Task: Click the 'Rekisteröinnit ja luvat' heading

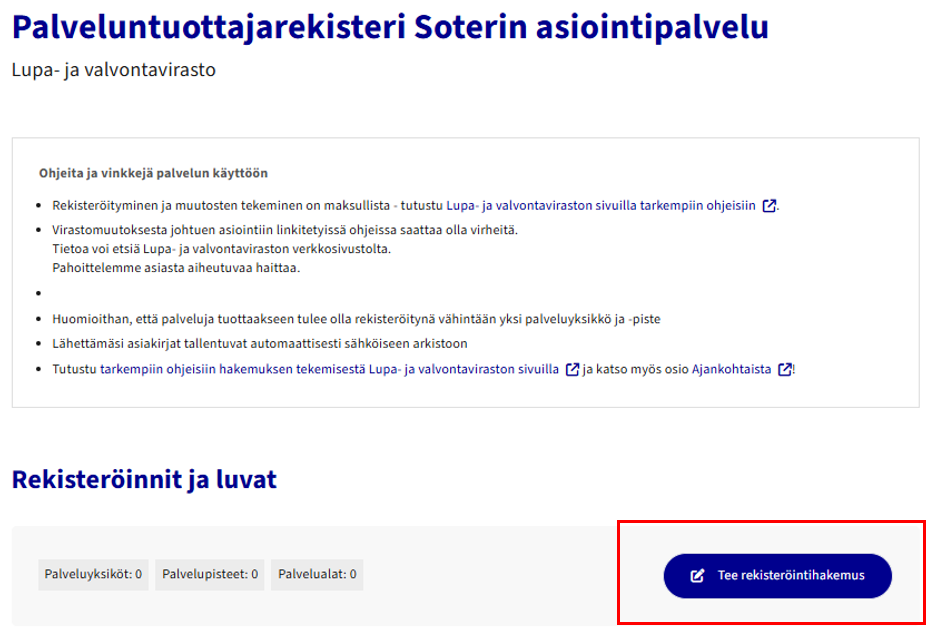Action: 144,480
